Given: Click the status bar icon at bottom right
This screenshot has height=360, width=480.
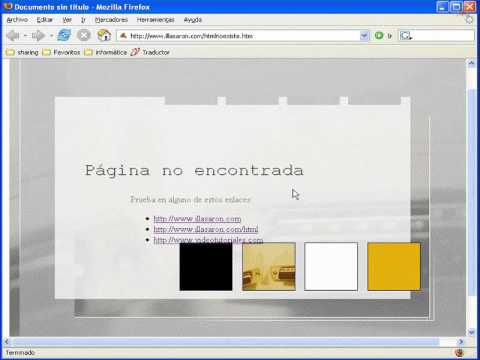Looking at the screenshot, I should [x=460, y=352].
